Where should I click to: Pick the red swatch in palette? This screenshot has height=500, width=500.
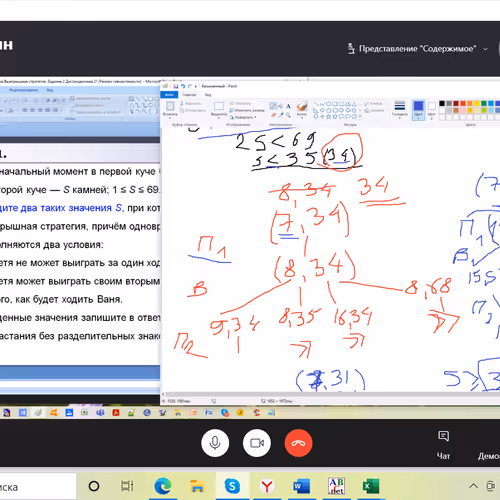[463, 104]
